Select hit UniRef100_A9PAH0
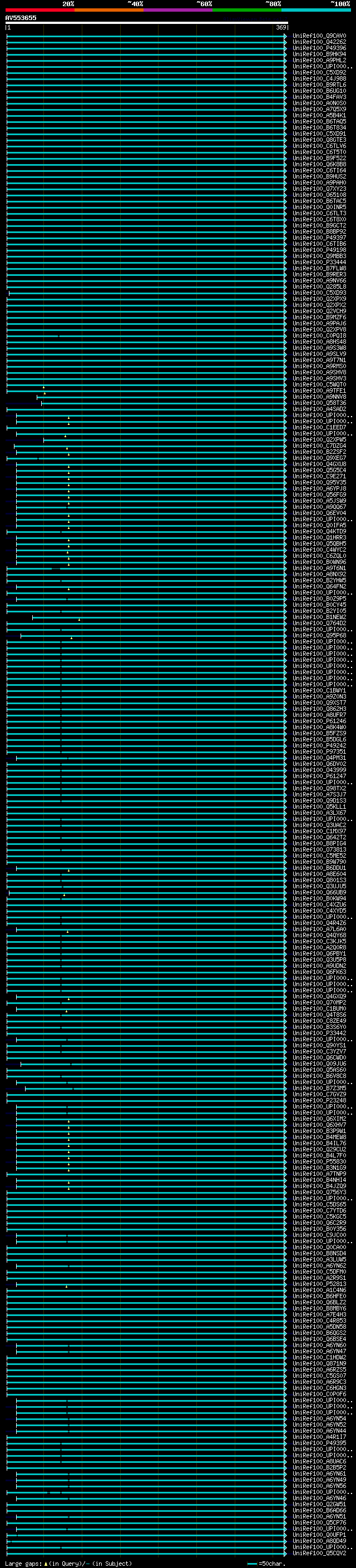The height and width of the screenshot is (1568, 356). [x=319, y=182]
